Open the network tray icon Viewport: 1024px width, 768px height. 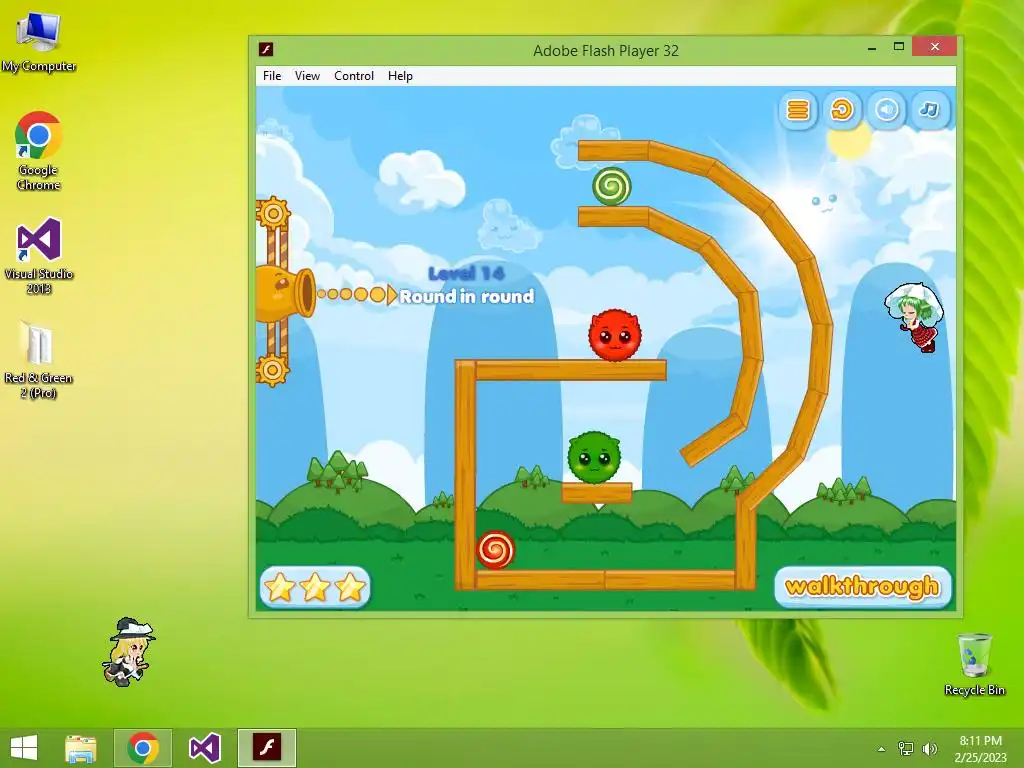(906, 749)
